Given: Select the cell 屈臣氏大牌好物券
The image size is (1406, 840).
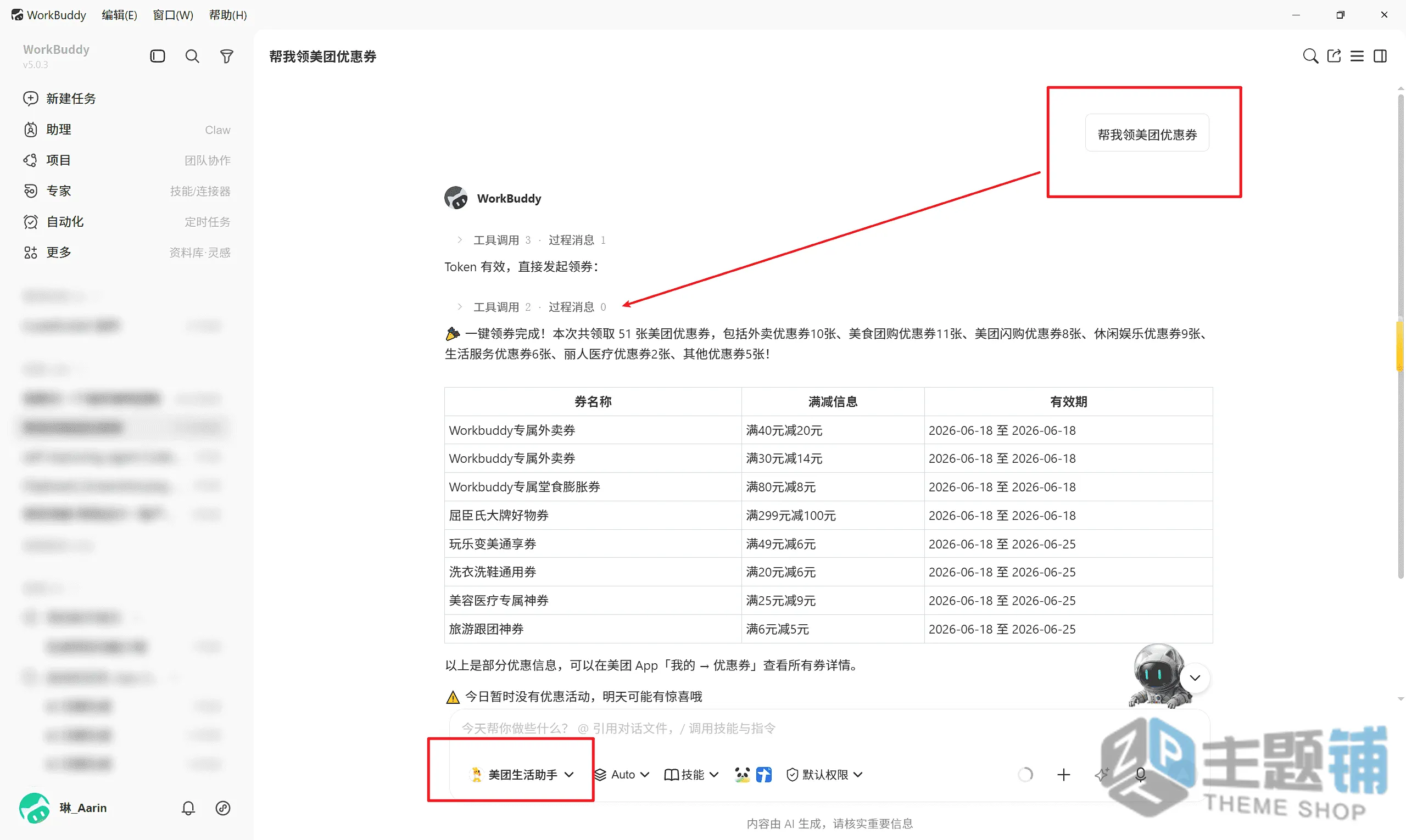Looking at the screenshot, I should pyautogui.click(x=593, y=515).
